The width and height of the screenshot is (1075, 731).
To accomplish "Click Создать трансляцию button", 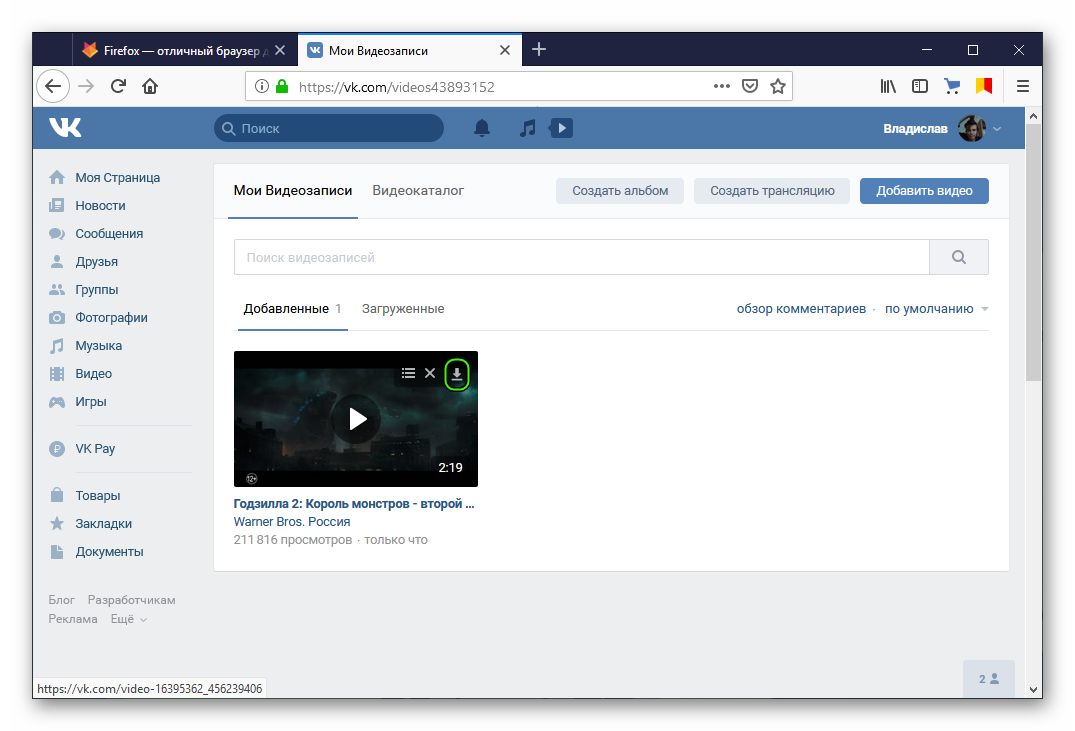I will (772, 191).
